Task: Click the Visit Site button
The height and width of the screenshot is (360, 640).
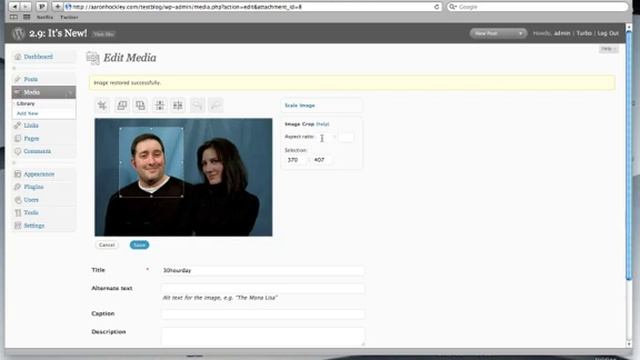Action: [x=104, y=34]
